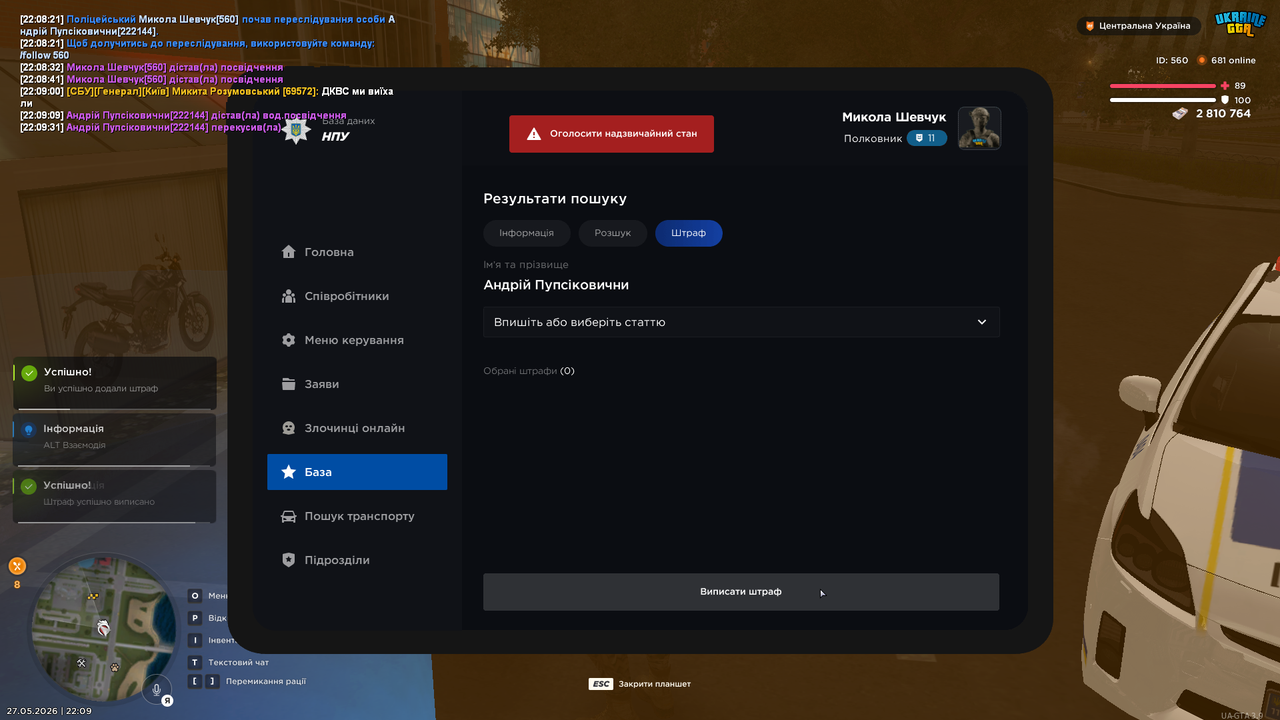Click the P key hint button
This screenshot has height=720, width=1280.
(195, 618)
